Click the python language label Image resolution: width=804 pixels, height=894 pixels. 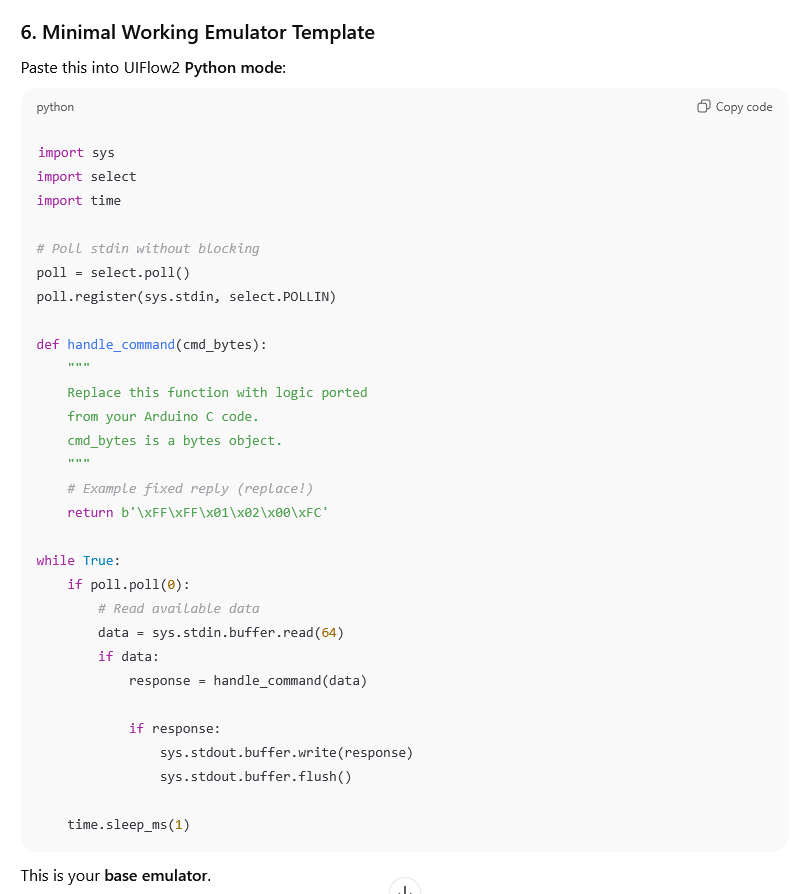(55, 107)
